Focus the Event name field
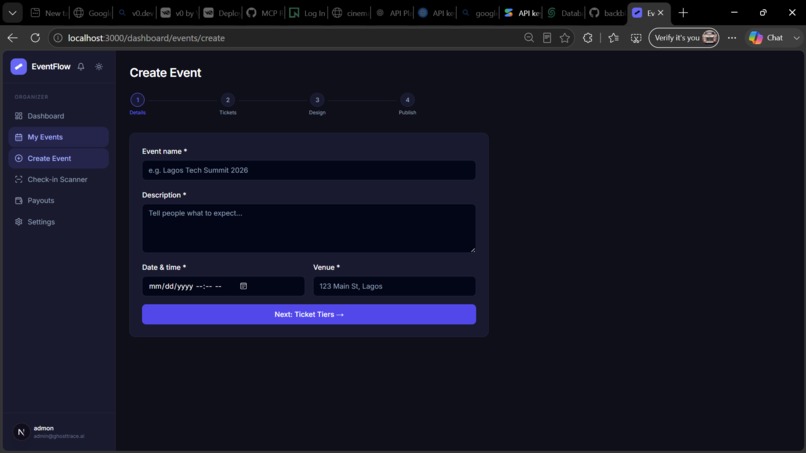The height and width of the screenshot is (453, 806). (308, 170)
